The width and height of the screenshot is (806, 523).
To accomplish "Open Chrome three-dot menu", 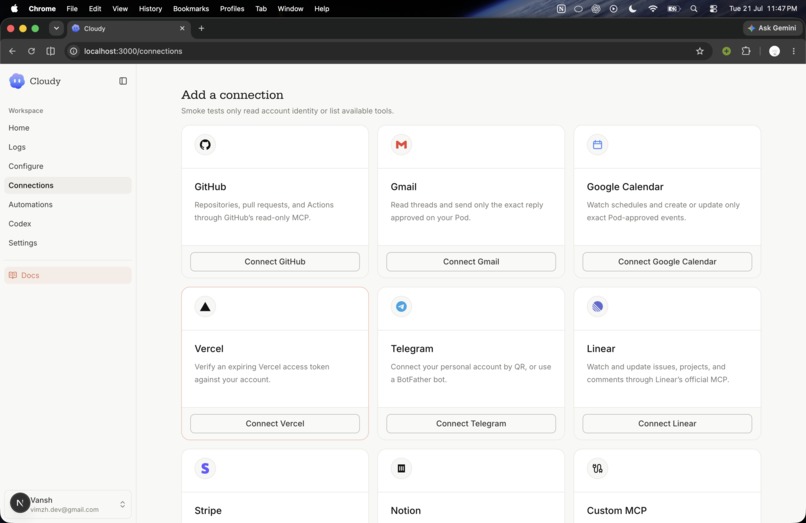I will point(794,51).
